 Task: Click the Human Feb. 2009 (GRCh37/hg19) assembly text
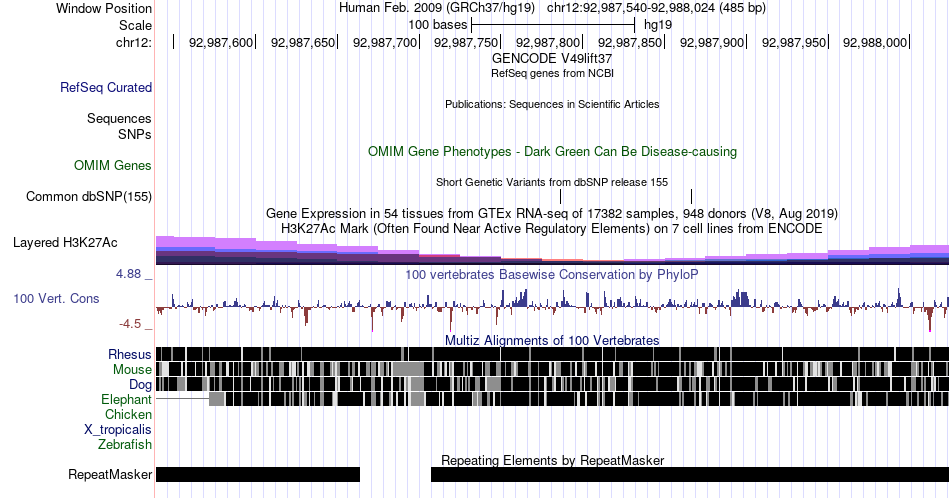pos(437,8)
